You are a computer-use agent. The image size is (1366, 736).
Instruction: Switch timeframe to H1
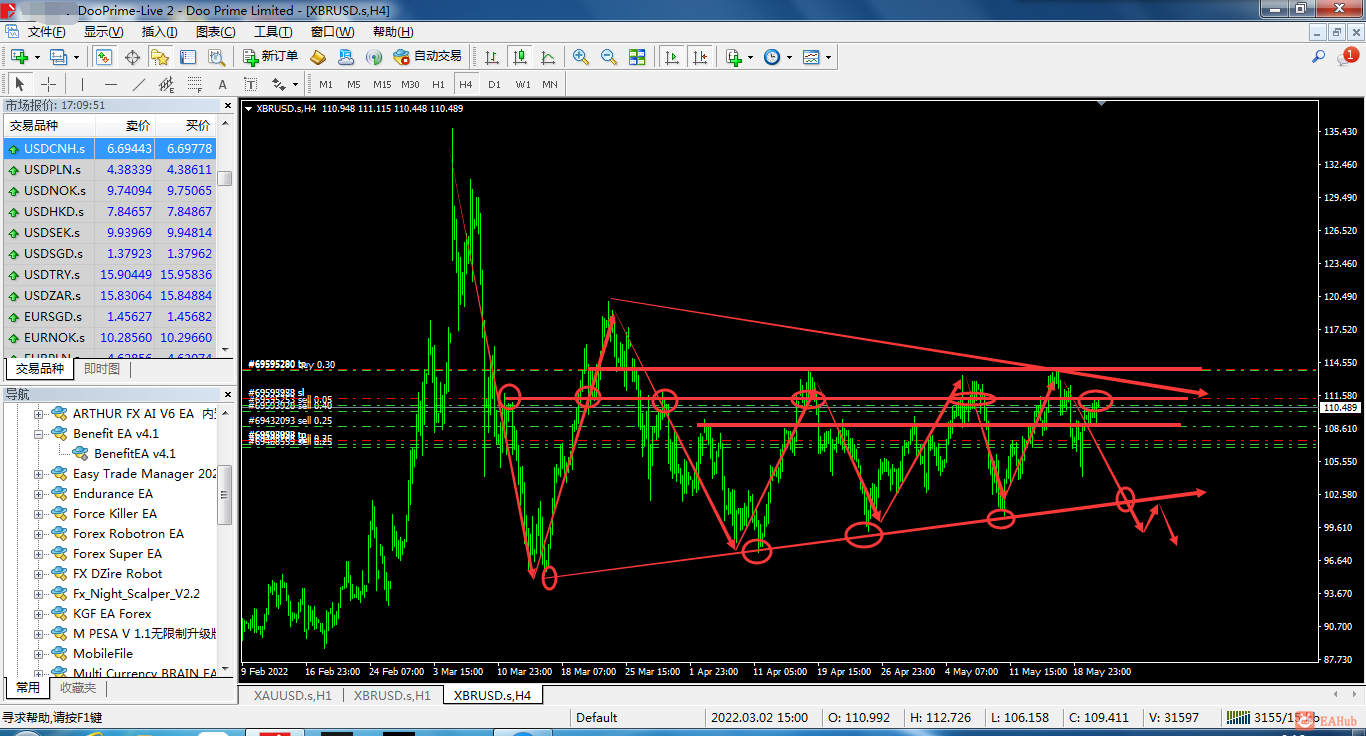pyautogui.click(x=438, y=84)
